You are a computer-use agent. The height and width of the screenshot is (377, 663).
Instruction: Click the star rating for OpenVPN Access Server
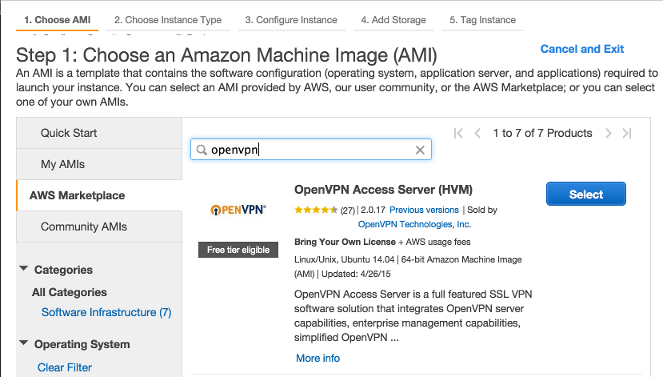316,210
